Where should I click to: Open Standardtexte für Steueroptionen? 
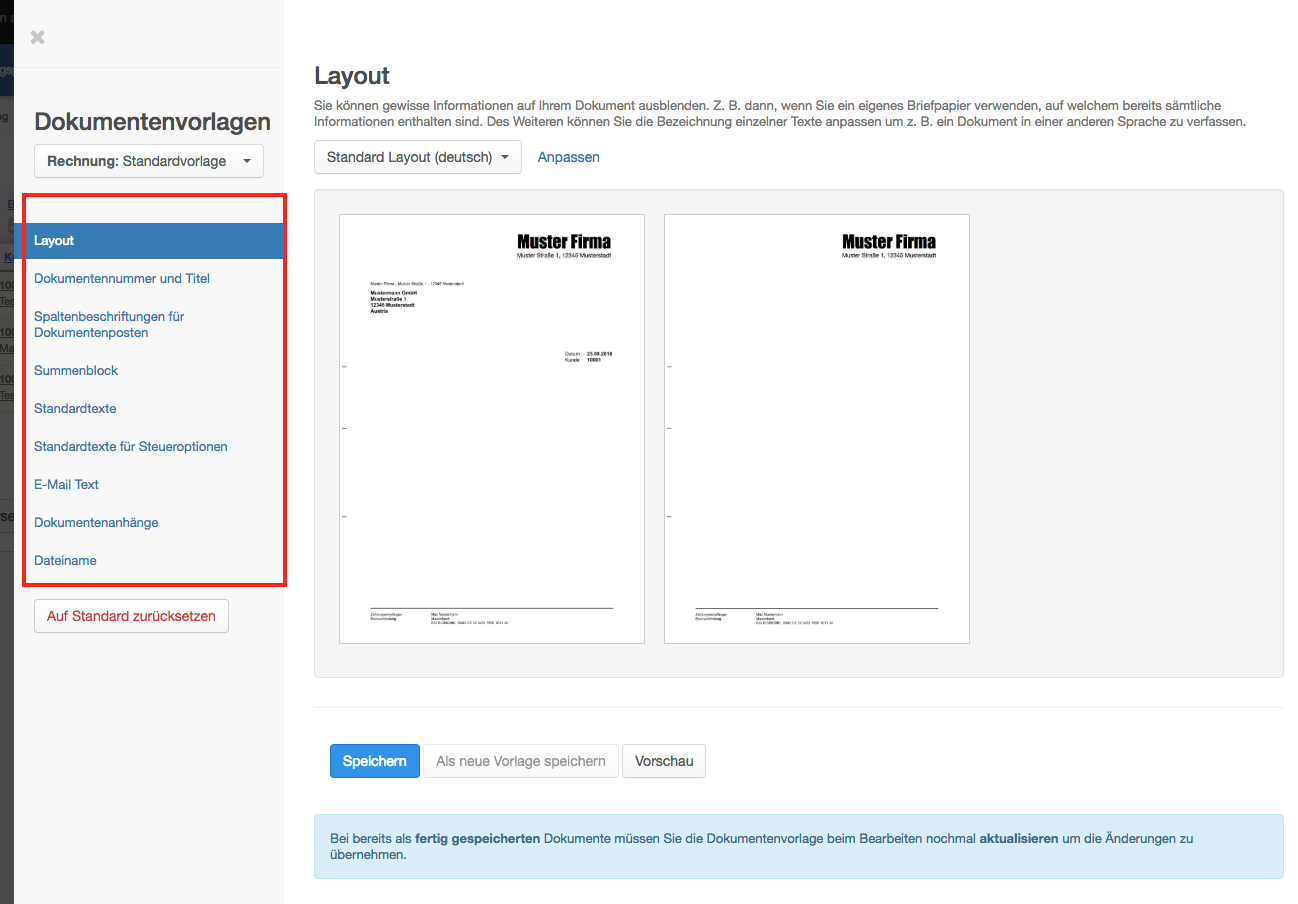tap(131, 447)
